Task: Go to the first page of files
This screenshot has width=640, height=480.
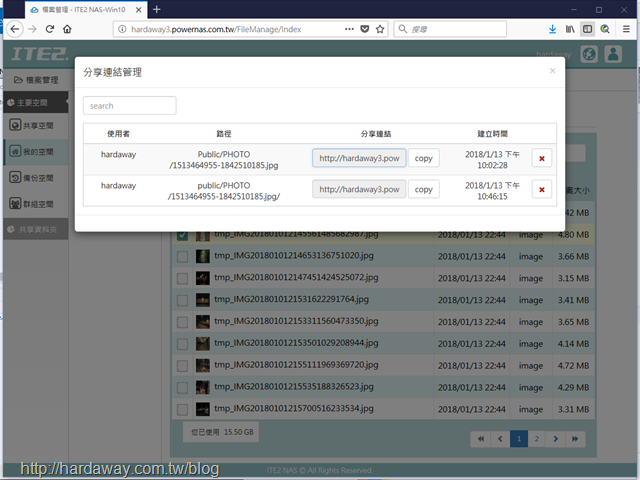Action: point(481,439)
